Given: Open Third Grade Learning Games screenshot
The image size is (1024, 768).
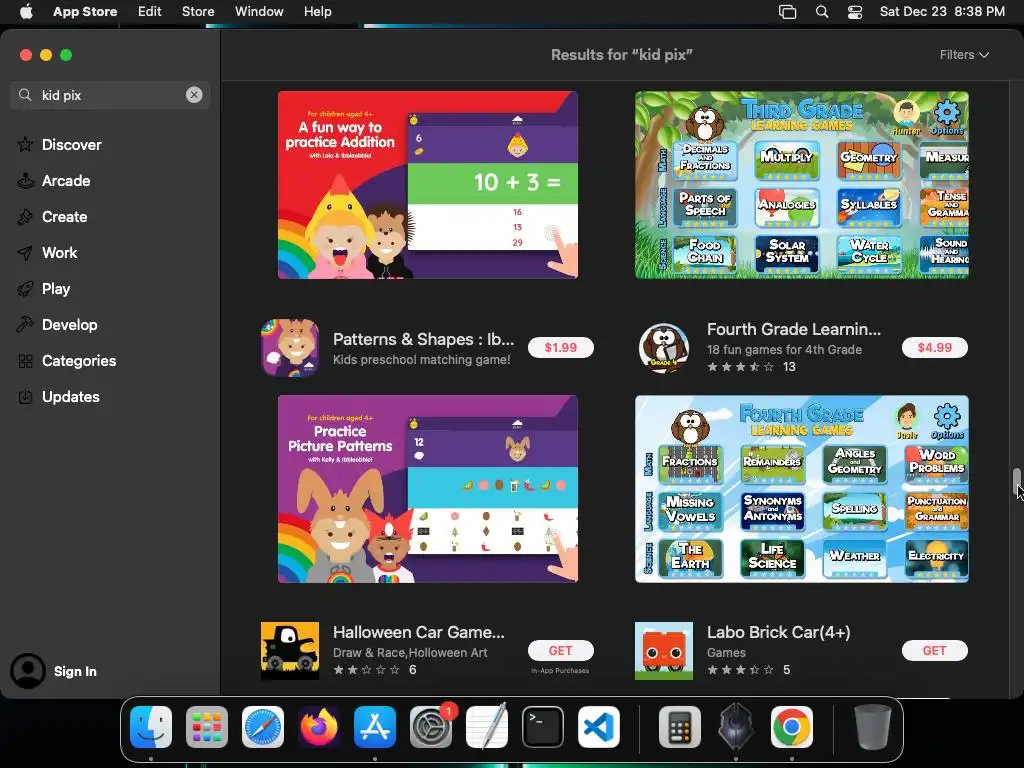Looking at the screenshot, I should point(801,185).
